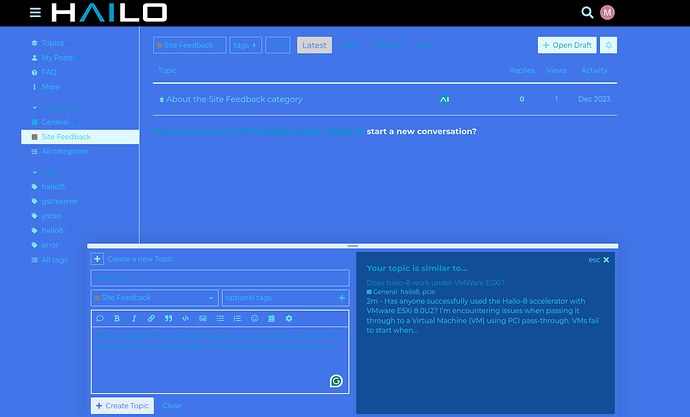Image resolution: width=690 pixels, height=417 pixels.
Task: Open the gstreamer tag
Action: (59, 201)
